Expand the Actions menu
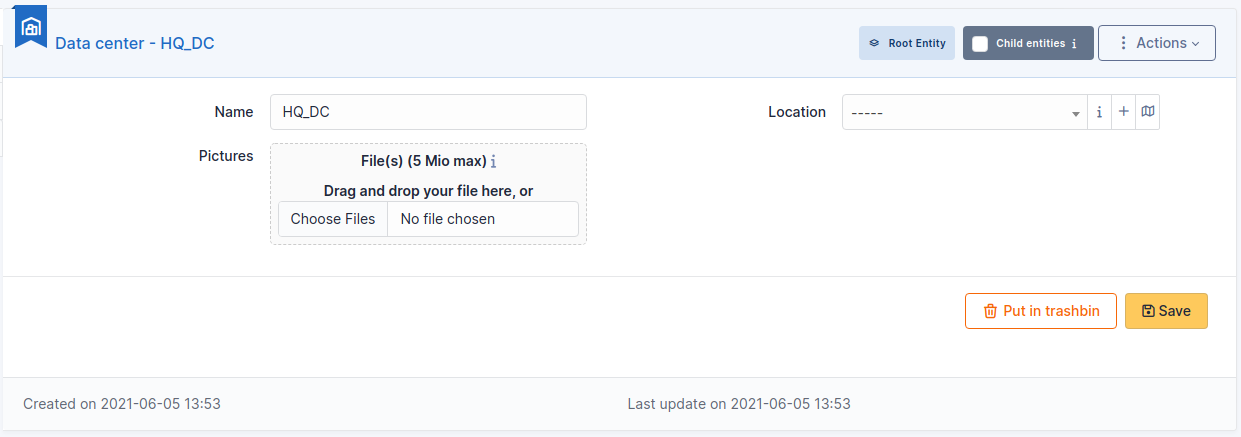 (1157, 43)
